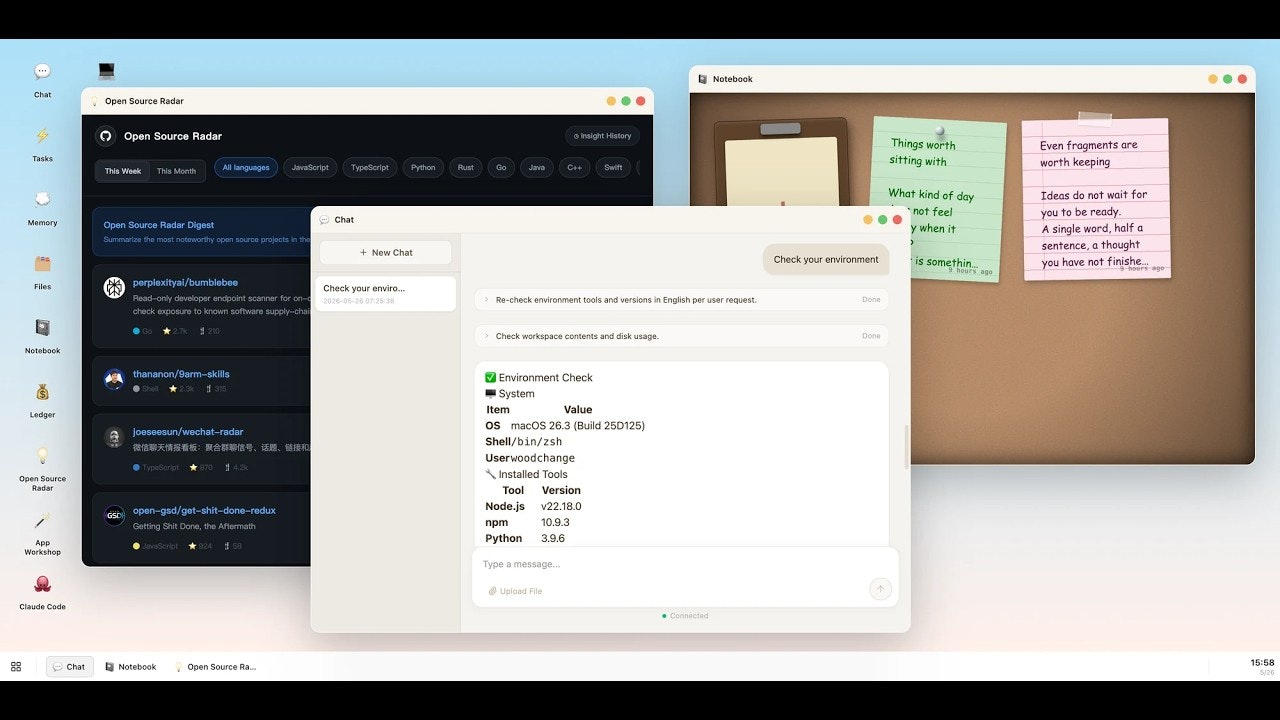Expand the Re-check environment tools step

click(x=681, y=300)
